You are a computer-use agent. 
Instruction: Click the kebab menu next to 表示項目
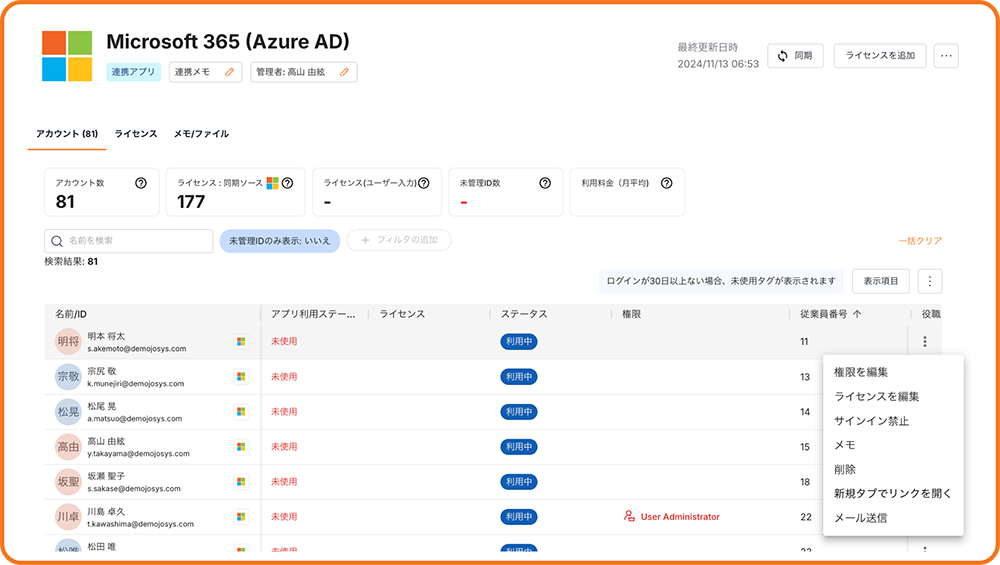click(x=930, y=282)
